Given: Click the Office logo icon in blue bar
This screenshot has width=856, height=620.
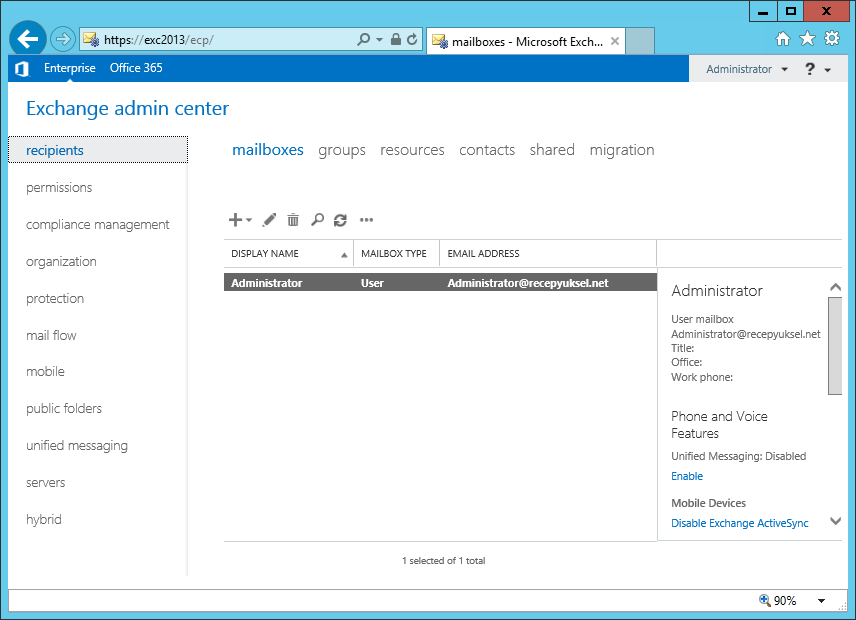Looking at the screenshot, I should pyautogui.click(x=22, y=69).
